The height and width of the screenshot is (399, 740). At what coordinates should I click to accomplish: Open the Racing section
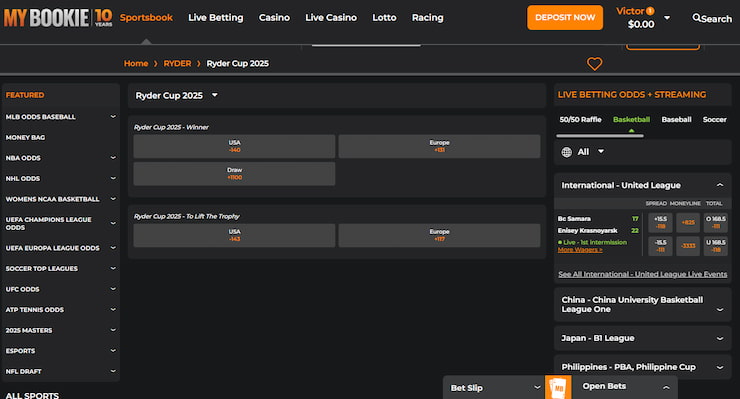click(x=428, y=17)
